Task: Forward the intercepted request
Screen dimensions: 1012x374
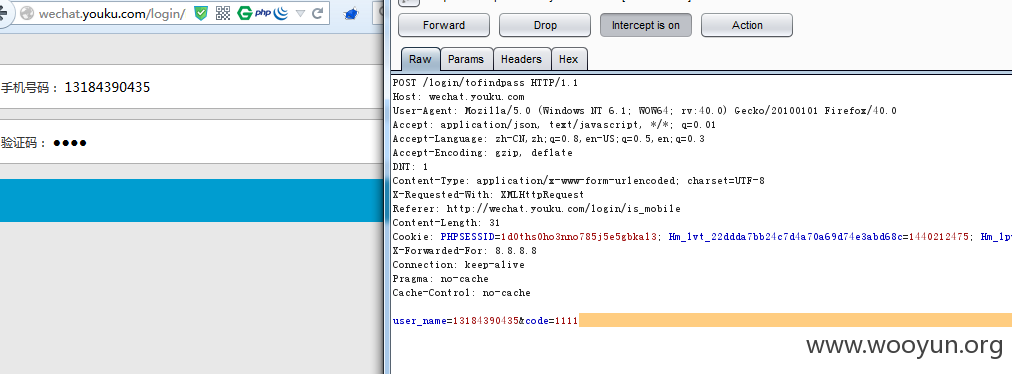Action: point(444,25)
